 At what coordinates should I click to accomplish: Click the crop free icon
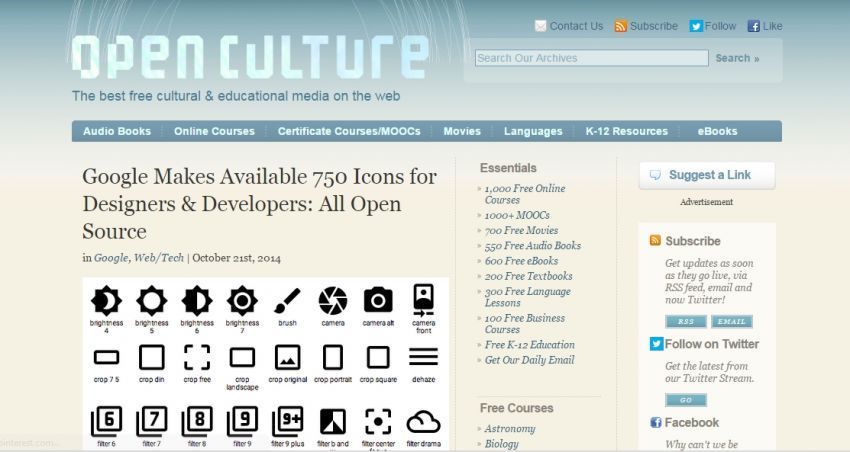[x=197, y=358]
